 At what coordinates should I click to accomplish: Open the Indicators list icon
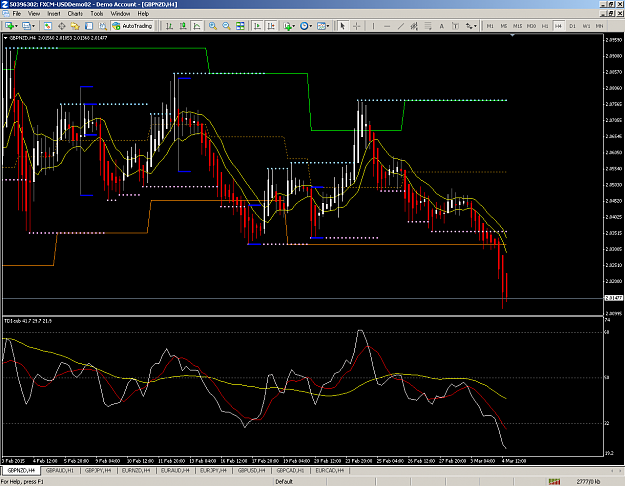(287, 26)
